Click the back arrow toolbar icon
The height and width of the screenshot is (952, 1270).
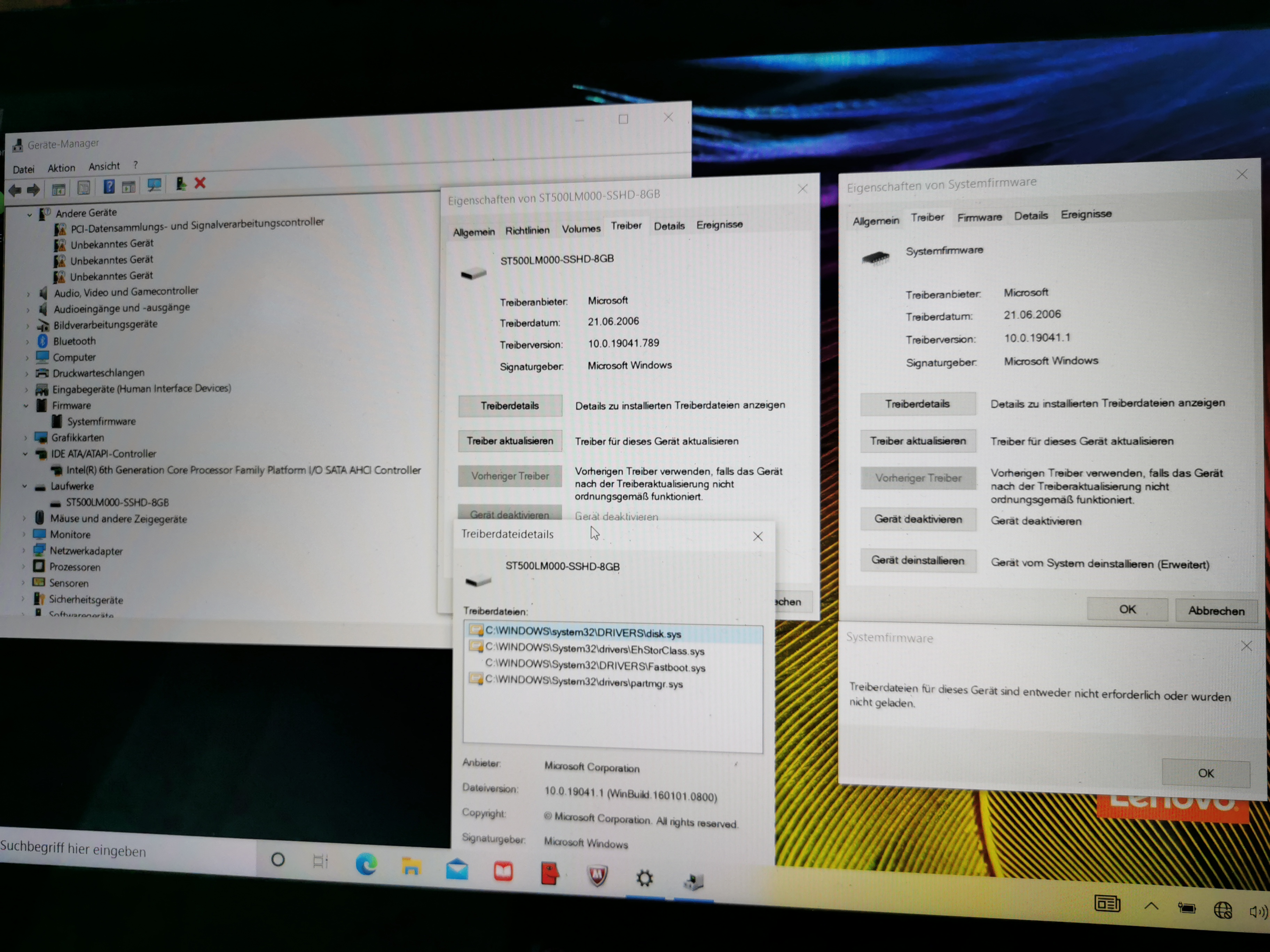[16, 190]
